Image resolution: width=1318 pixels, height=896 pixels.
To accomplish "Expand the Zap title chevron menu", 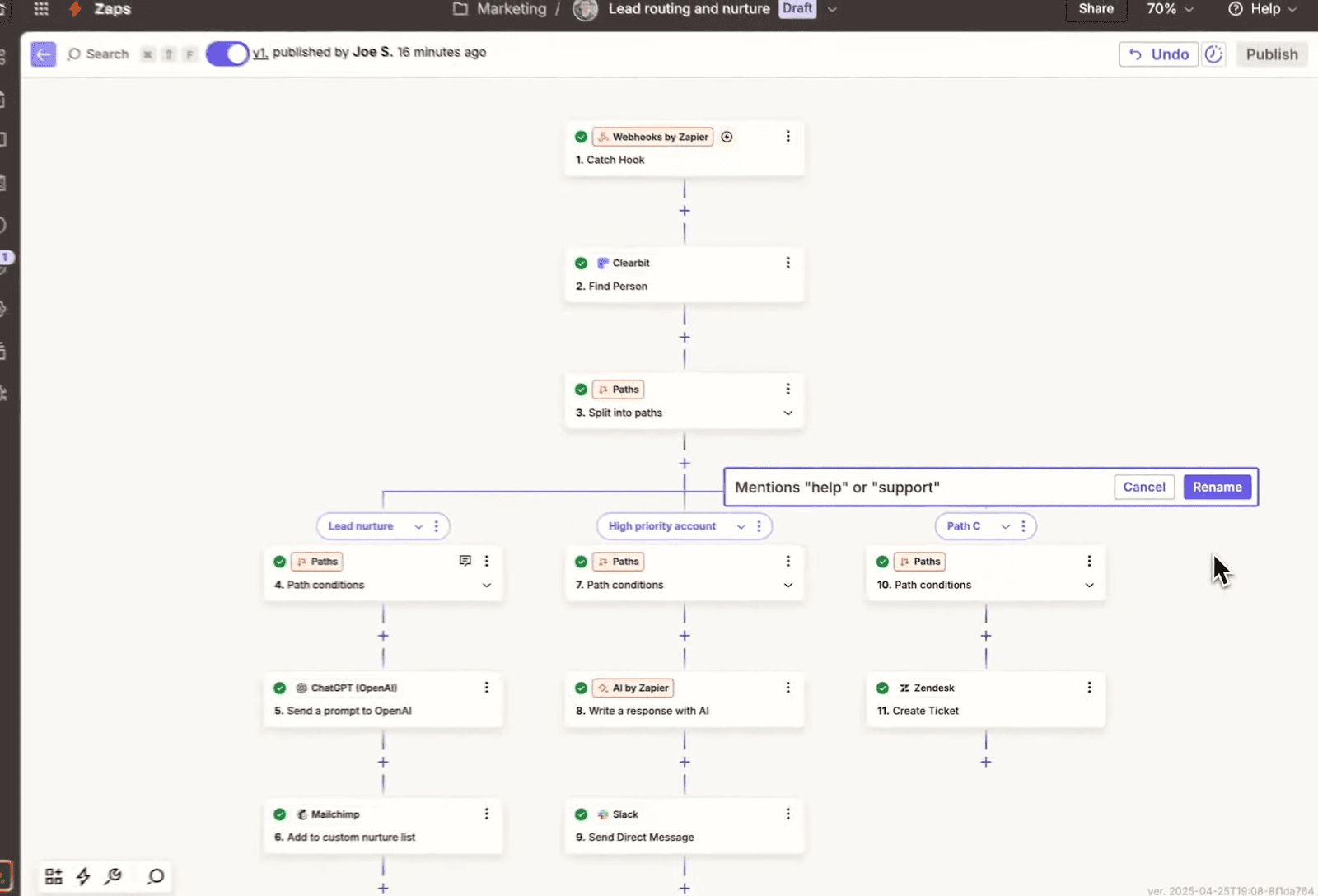I will (832, 9).
